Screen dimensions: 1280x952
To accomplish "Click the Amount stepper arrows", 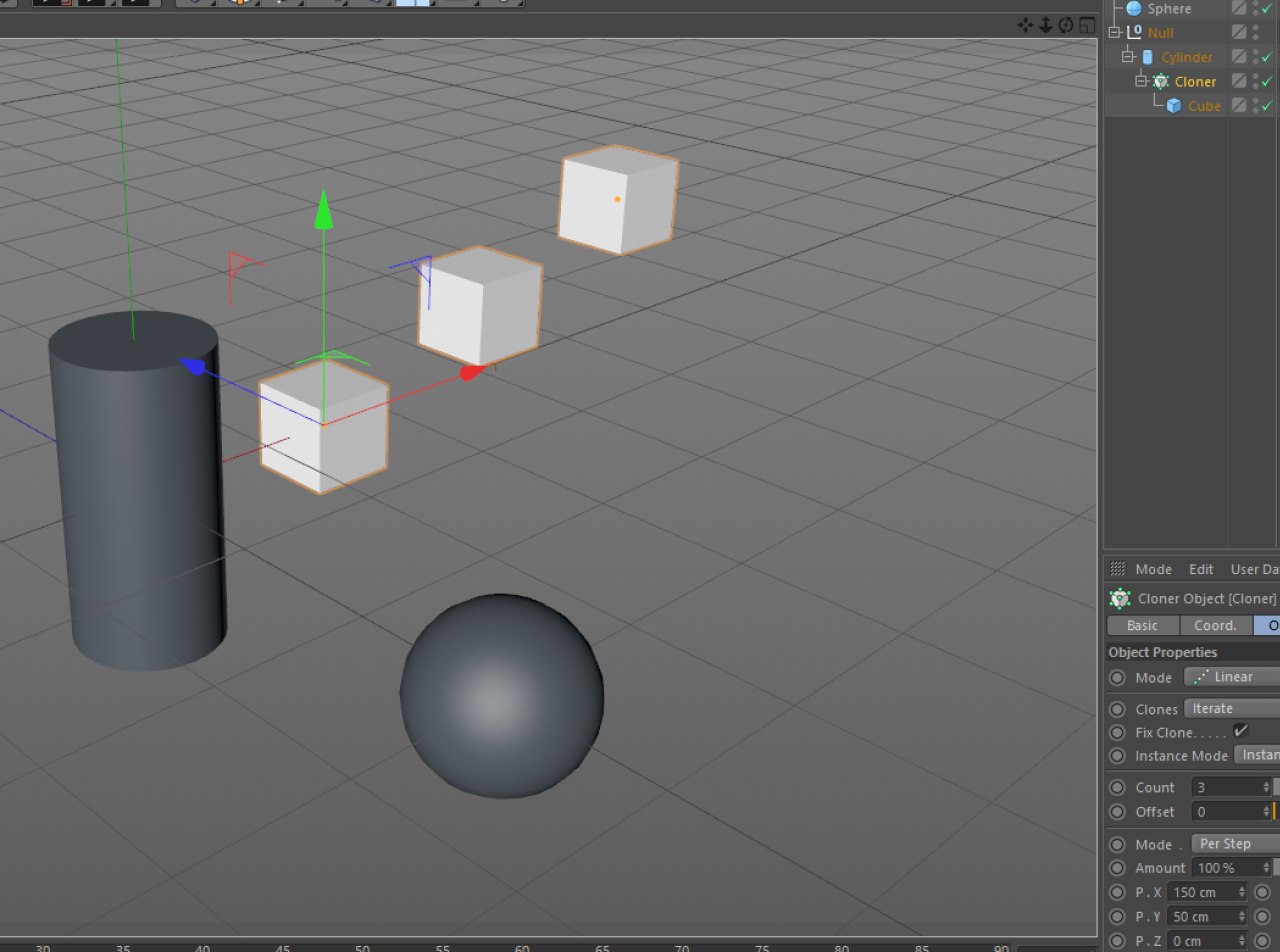I will (x=1266, y=868).
